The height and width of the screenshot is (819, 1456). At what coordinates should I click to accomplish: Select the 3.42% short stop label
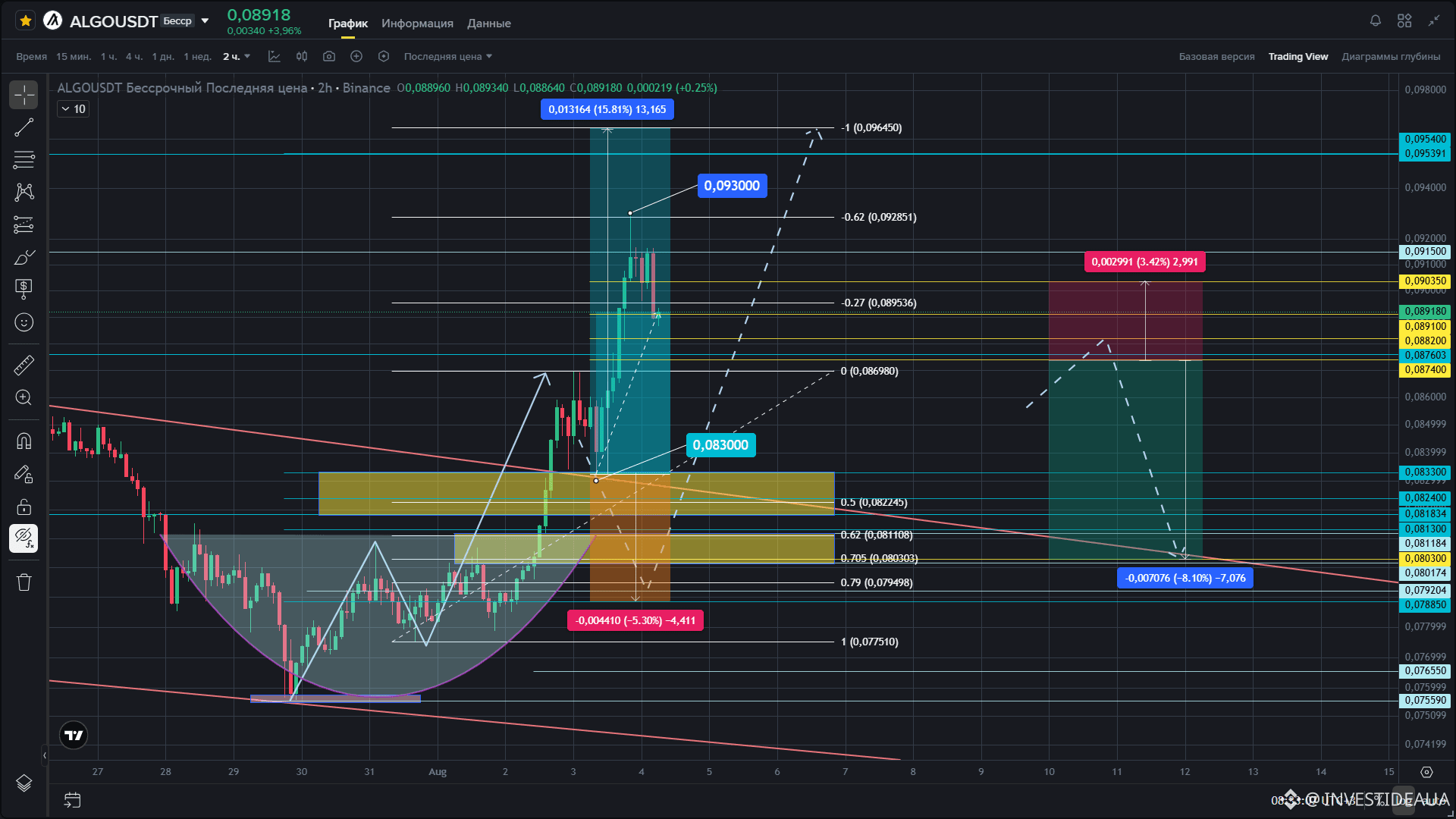pyautogui.click(x=1145, y=262)
